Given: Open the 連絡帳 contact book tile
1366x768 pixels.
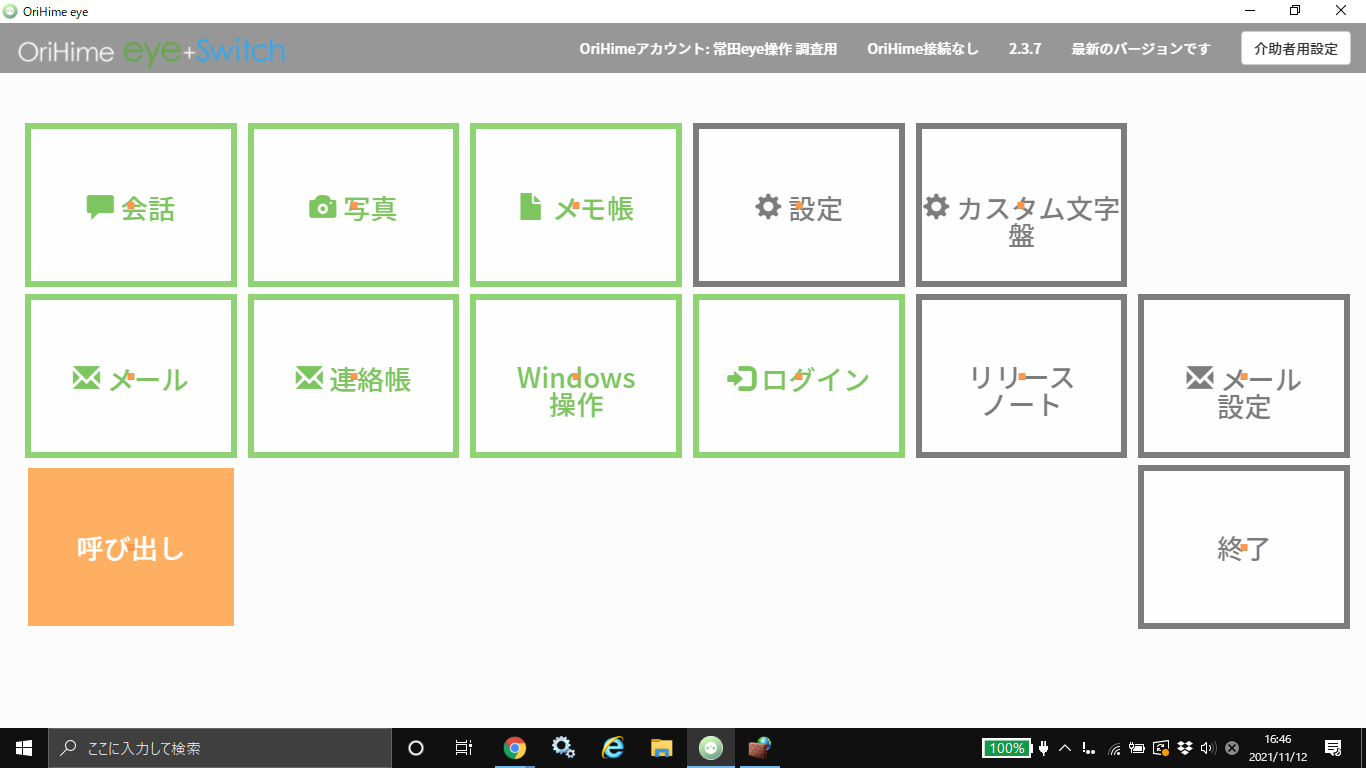Looking at the screenshot, I should pos(353,377).
